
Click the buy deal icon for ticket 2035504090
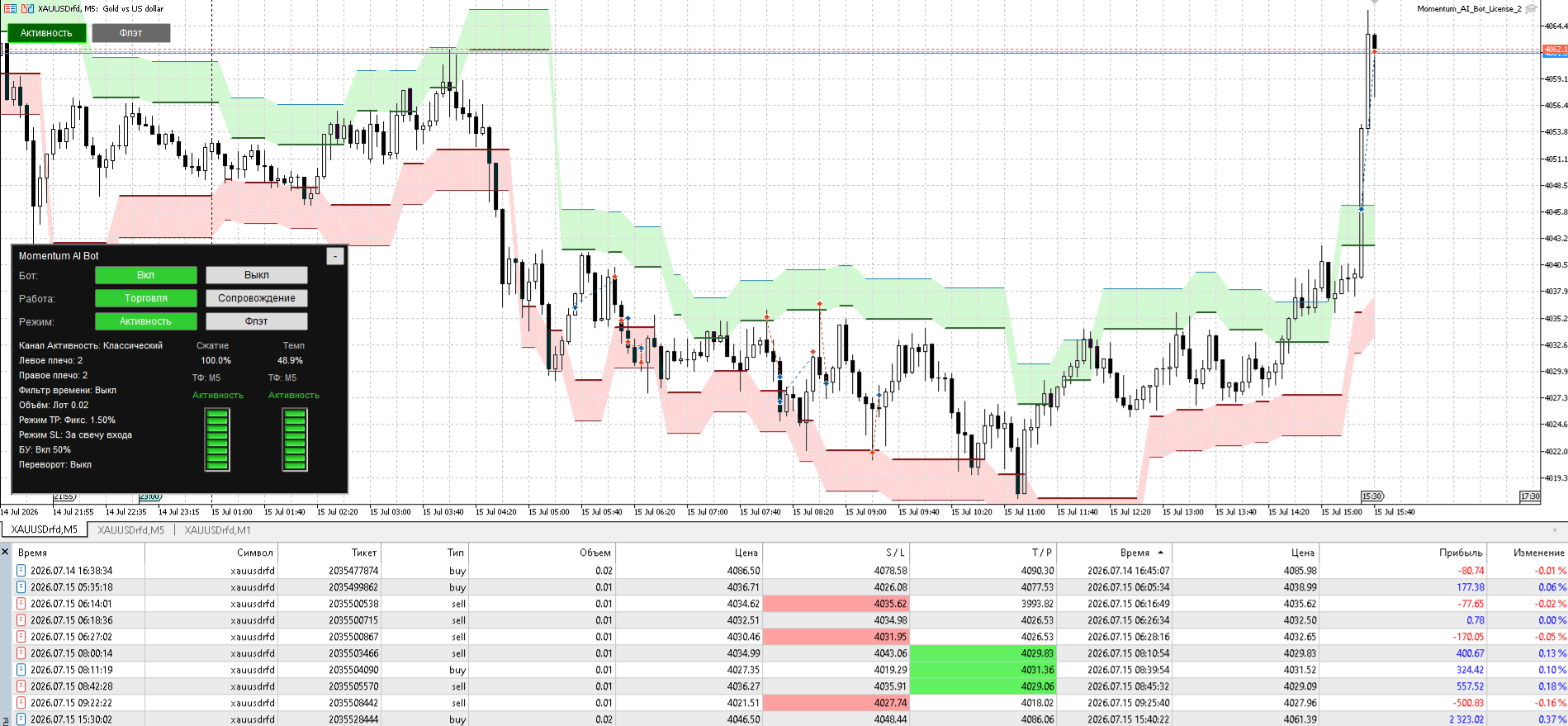pos(21,670)
